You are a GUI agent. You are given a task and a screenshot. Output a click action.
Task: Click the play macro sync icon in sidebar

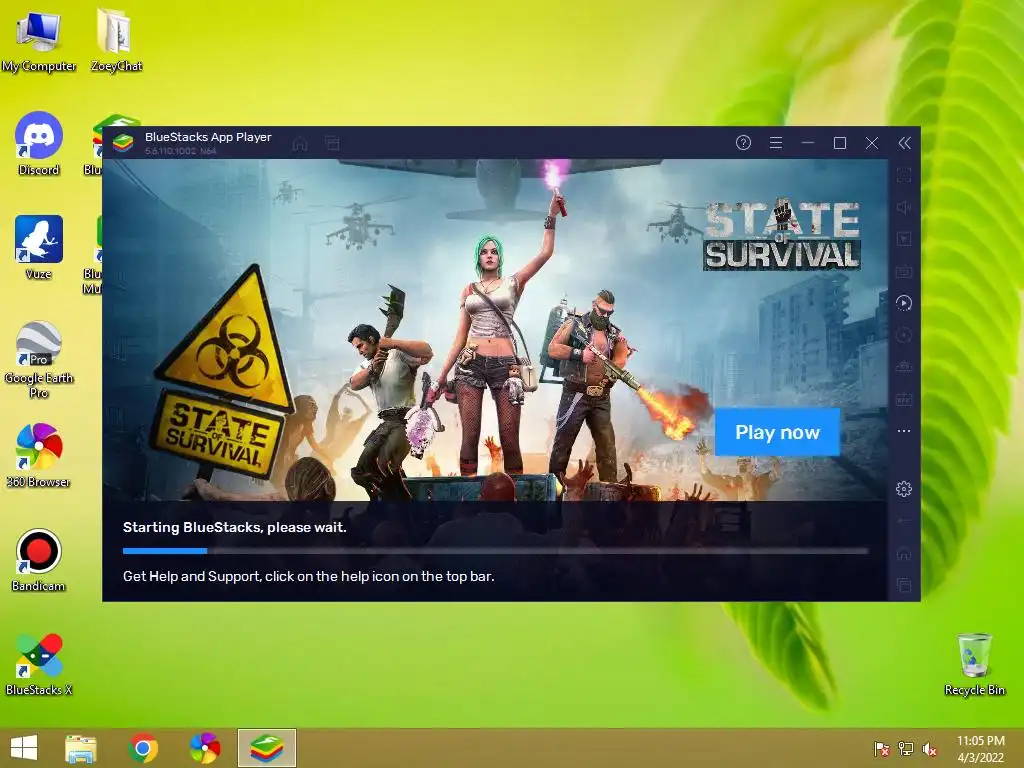coord(904,303)
